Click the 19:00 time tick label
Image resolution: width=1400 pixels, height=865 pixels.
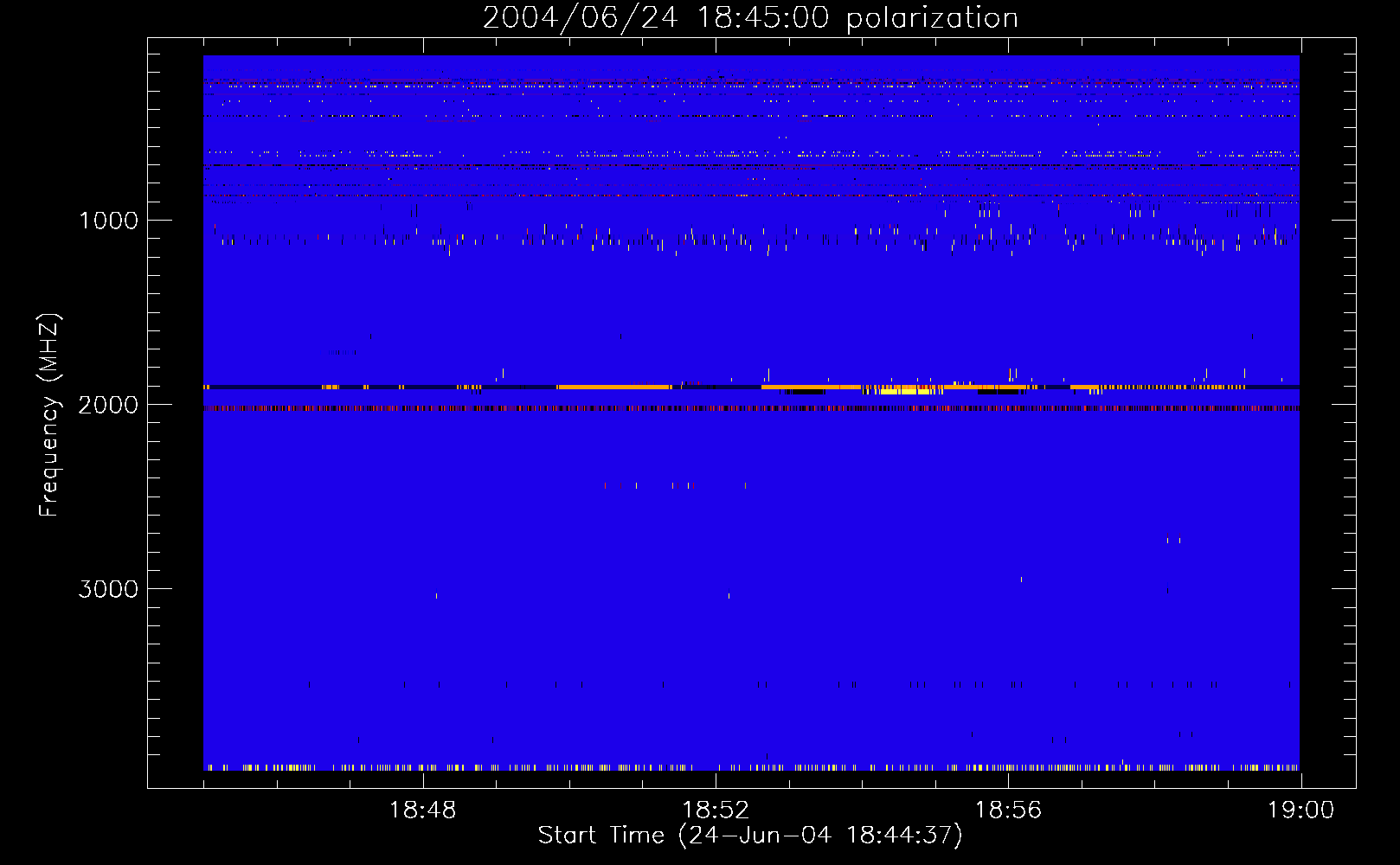click(1300, 811)
